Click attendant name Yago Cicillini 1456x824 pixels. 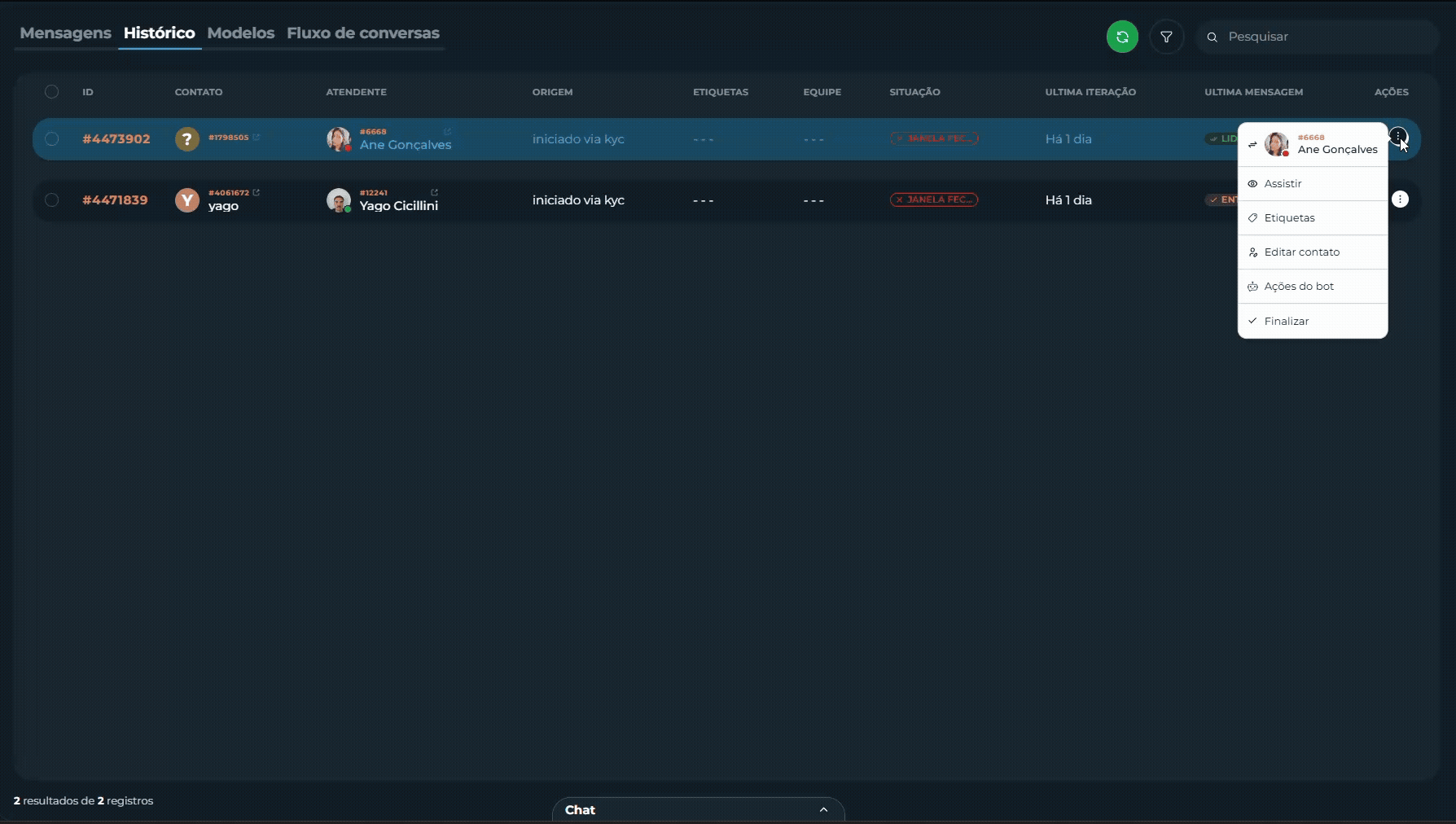(399, 206)
